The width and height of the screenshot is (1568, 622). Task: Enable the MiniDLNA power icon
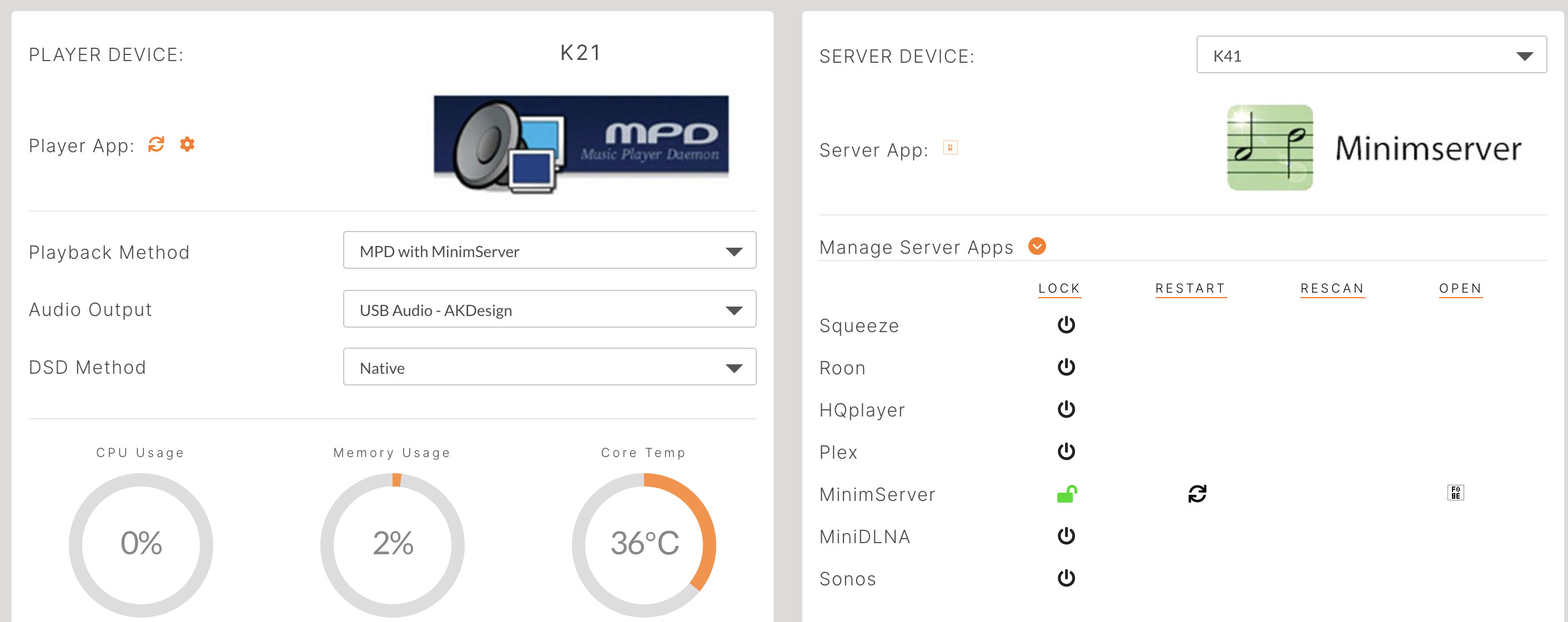1066,536
